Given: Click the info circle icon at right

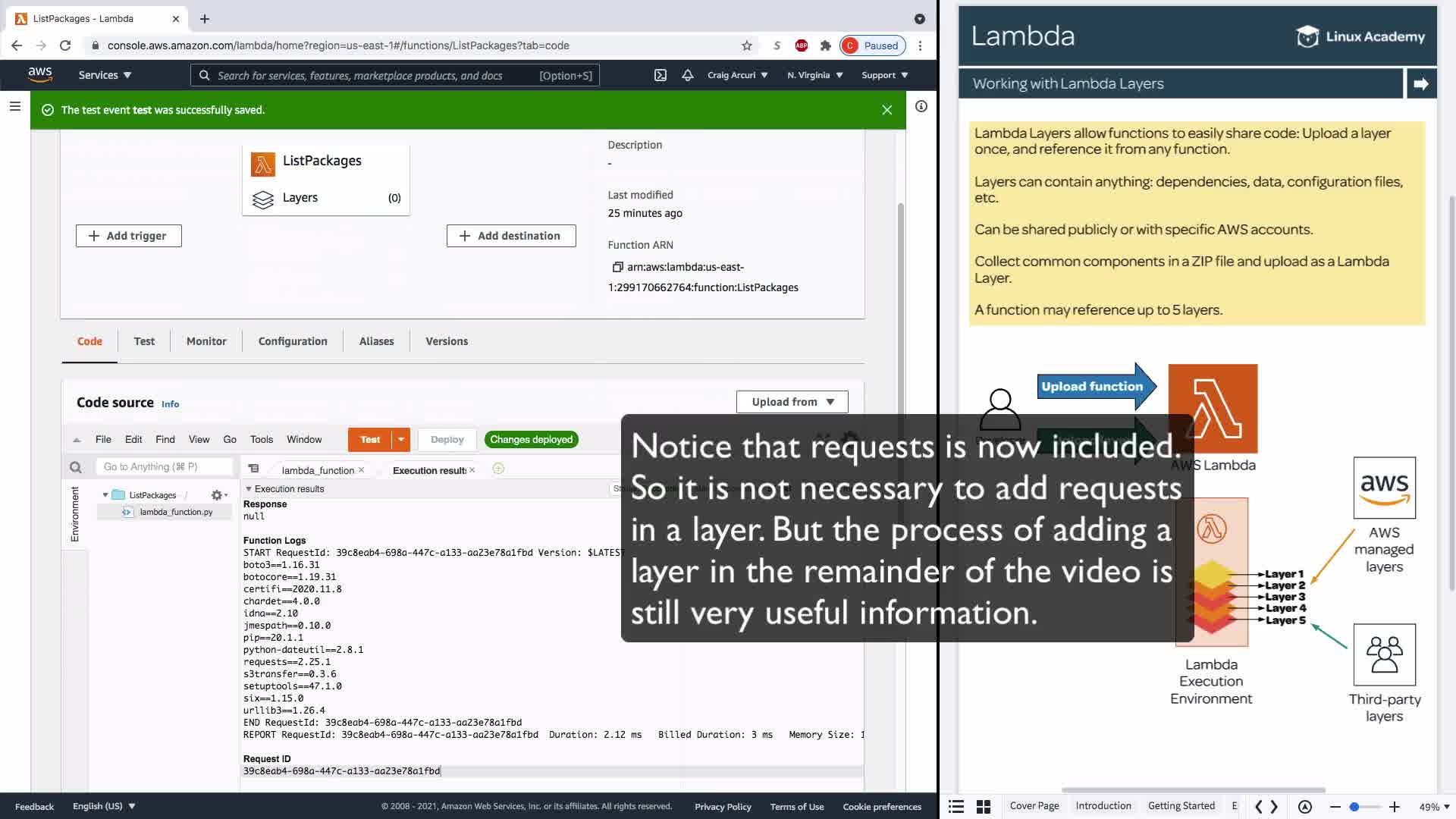Looking at the screenshot, I should click(921, 107).
